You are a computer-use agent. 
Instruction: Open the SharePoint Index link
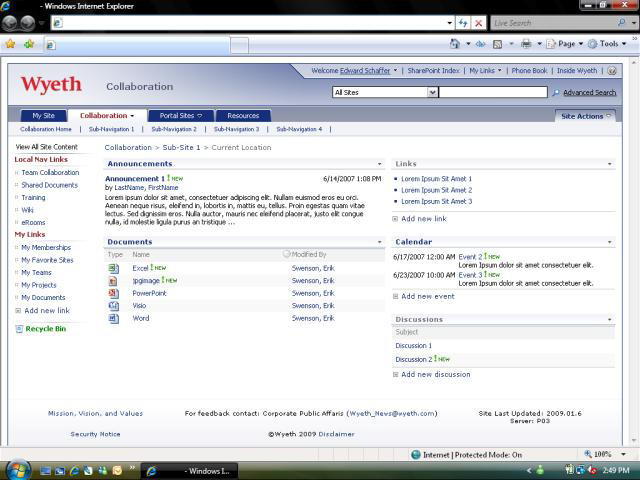433,71
